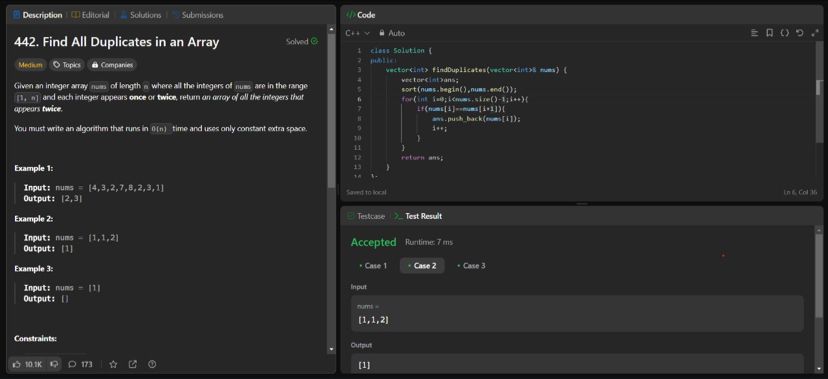This screenshot has height=379, width=828.
Task: Click the nums input field [1,1,2]
Action: click(x=577, y=314)
